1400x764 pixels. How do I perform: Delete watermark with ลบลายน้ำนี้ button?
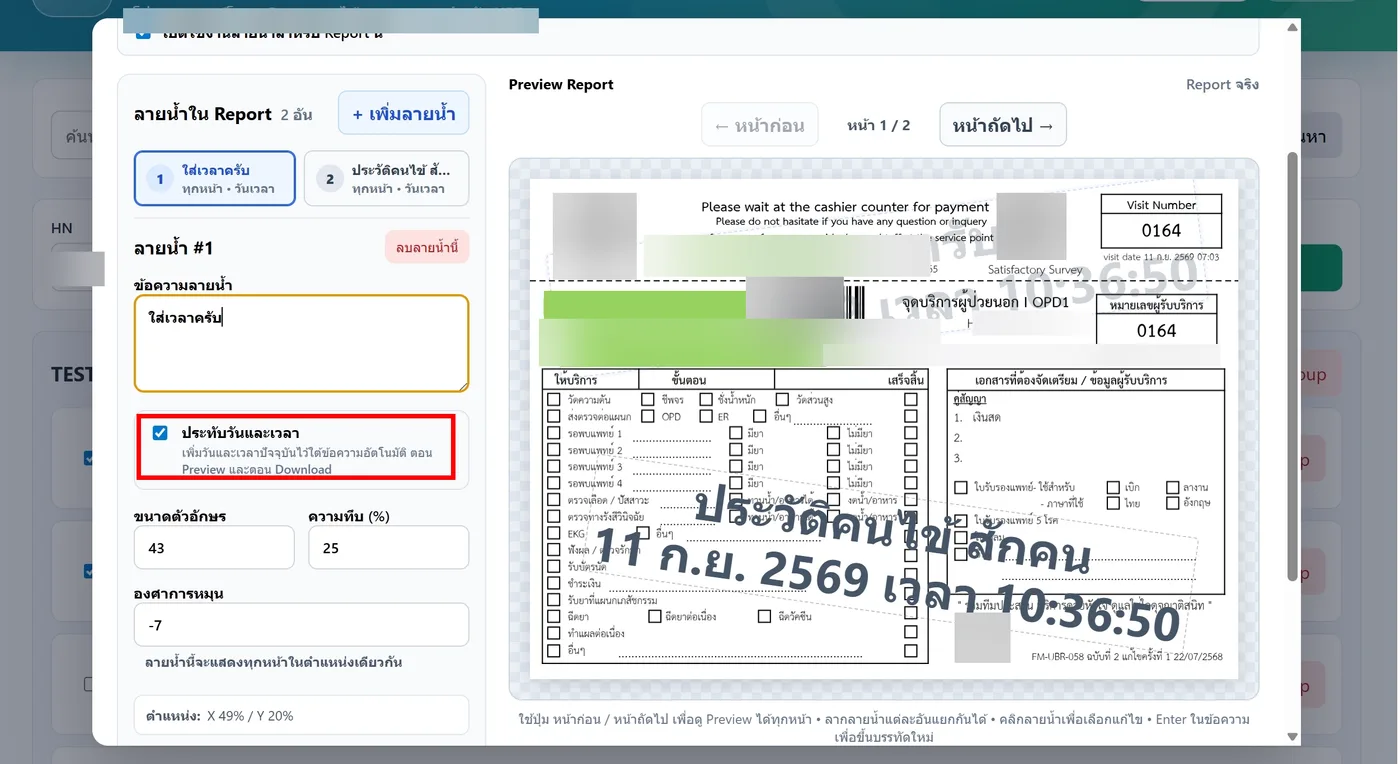[427, 247]
